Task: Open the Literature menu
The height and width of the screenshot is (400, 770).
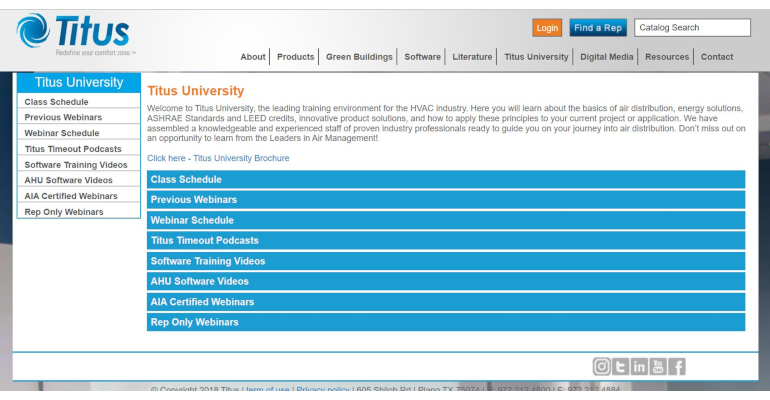Action: 472,57
